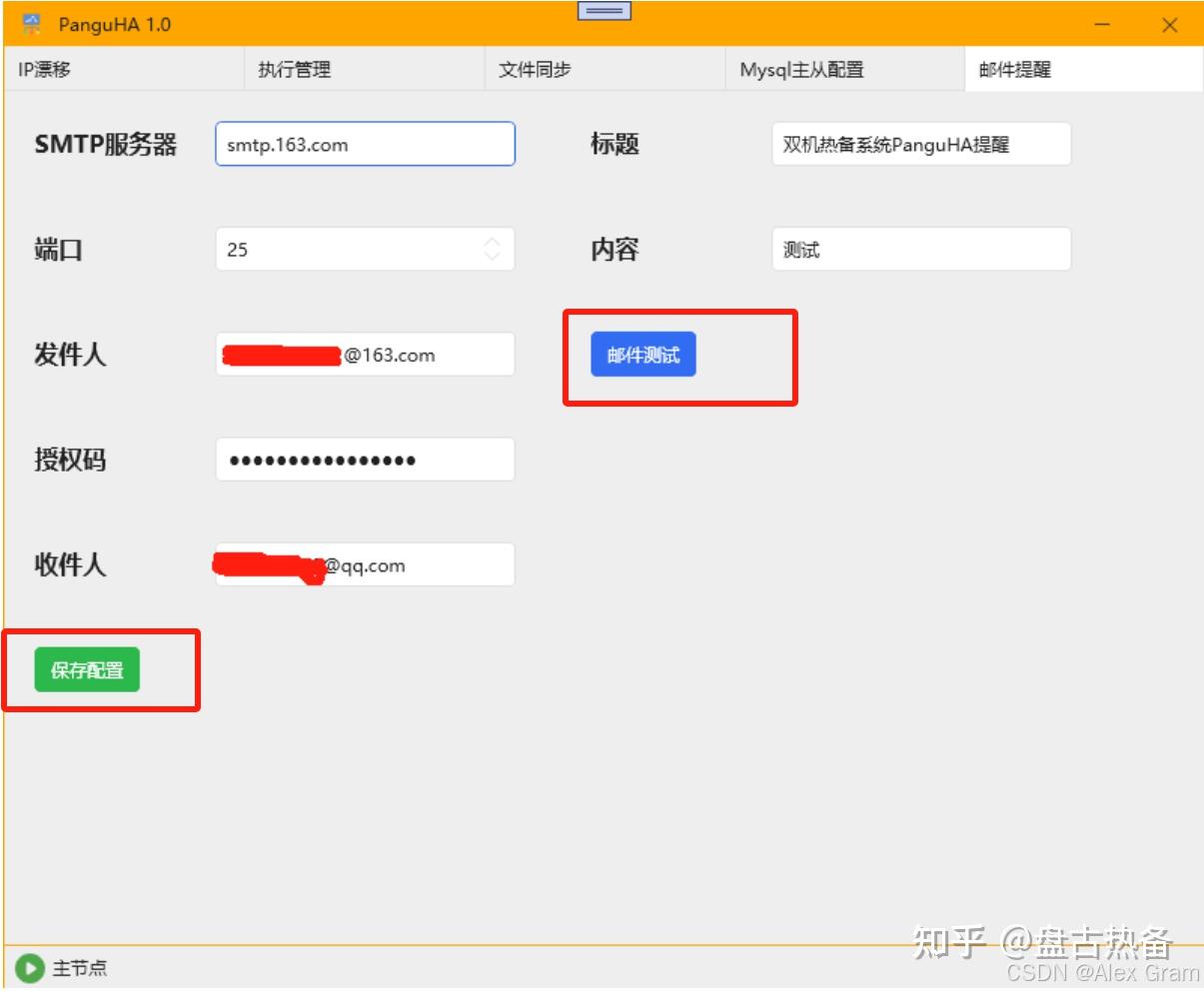
Task: Switch to the IP漂移 tab
Action: (45, 70)
